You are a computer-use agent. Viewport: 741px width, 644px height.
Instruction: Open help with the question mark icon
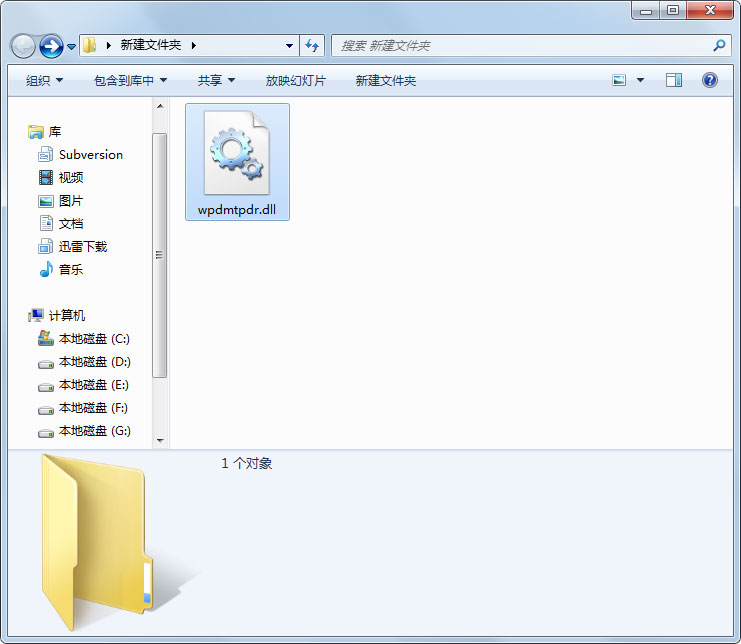(x=710, y=80)
